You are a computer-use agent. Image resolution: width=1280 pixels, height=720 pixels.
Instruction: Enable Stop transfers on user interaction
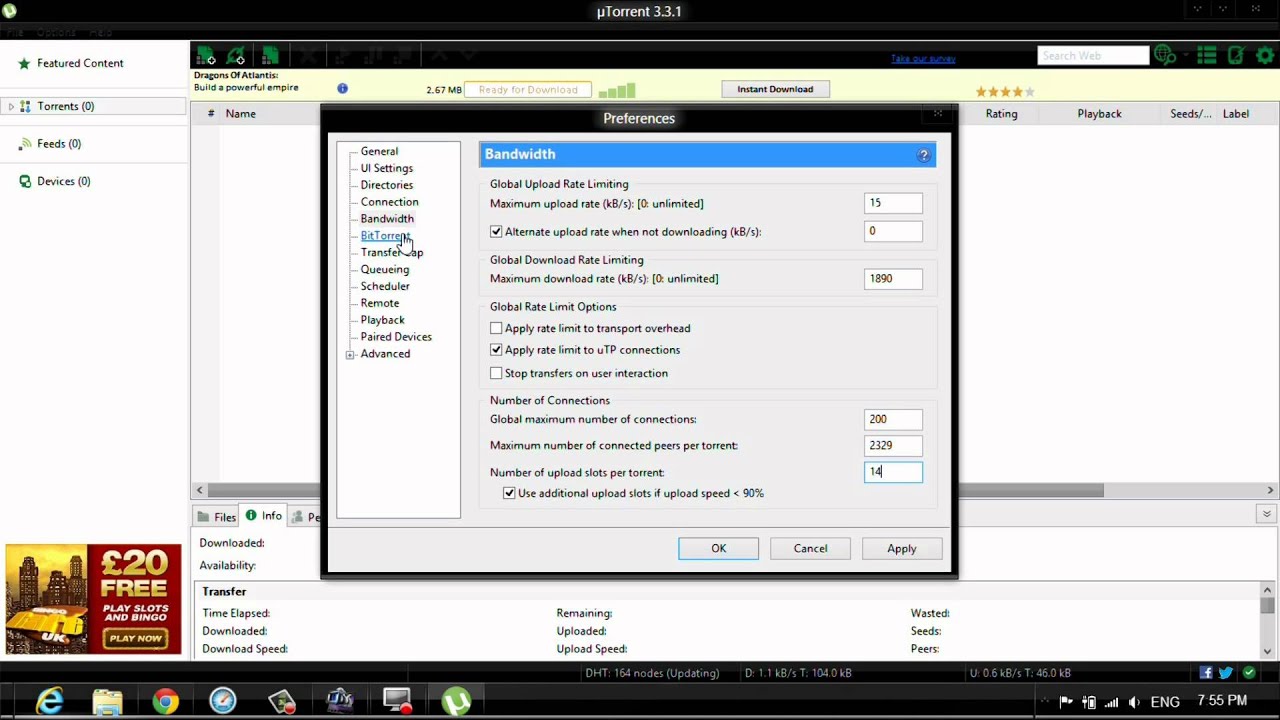(496, 373)
